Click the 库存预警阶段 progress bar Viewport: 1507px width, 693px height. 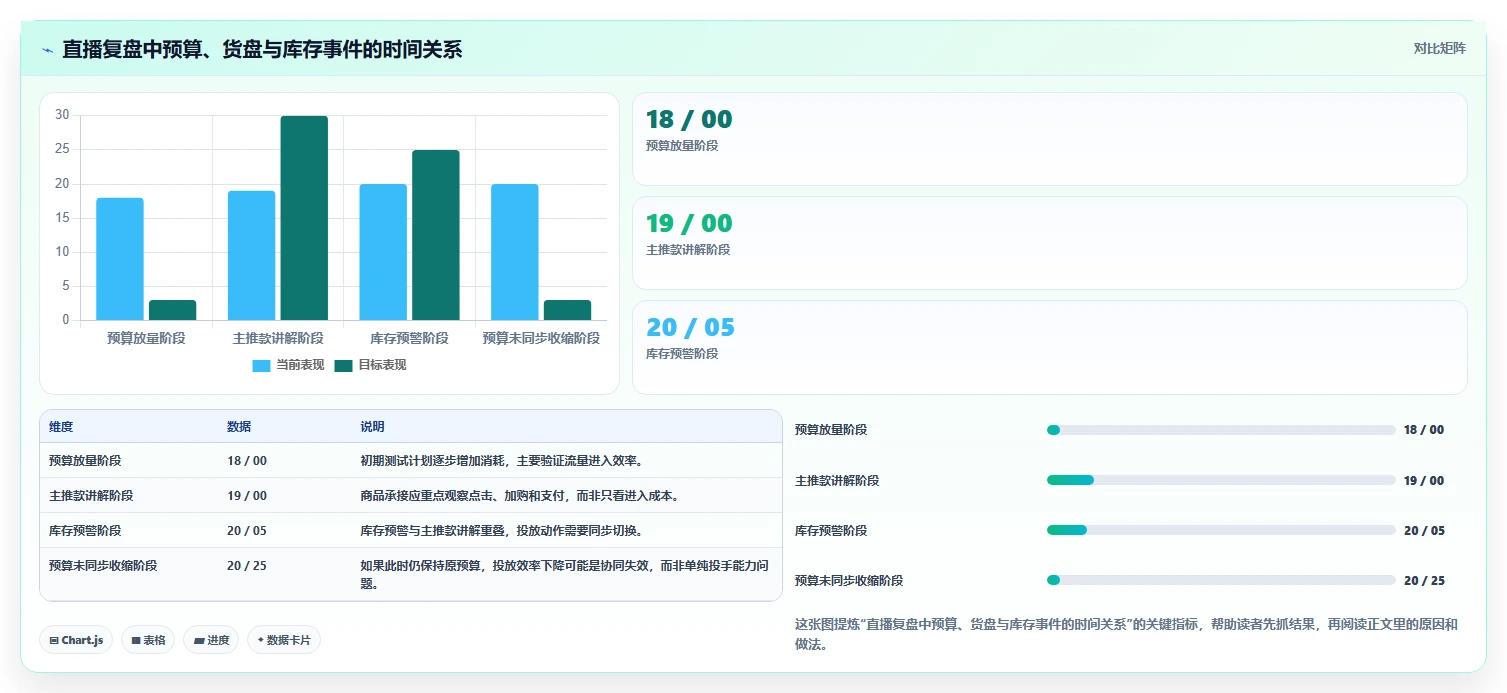pos(1221,530)
